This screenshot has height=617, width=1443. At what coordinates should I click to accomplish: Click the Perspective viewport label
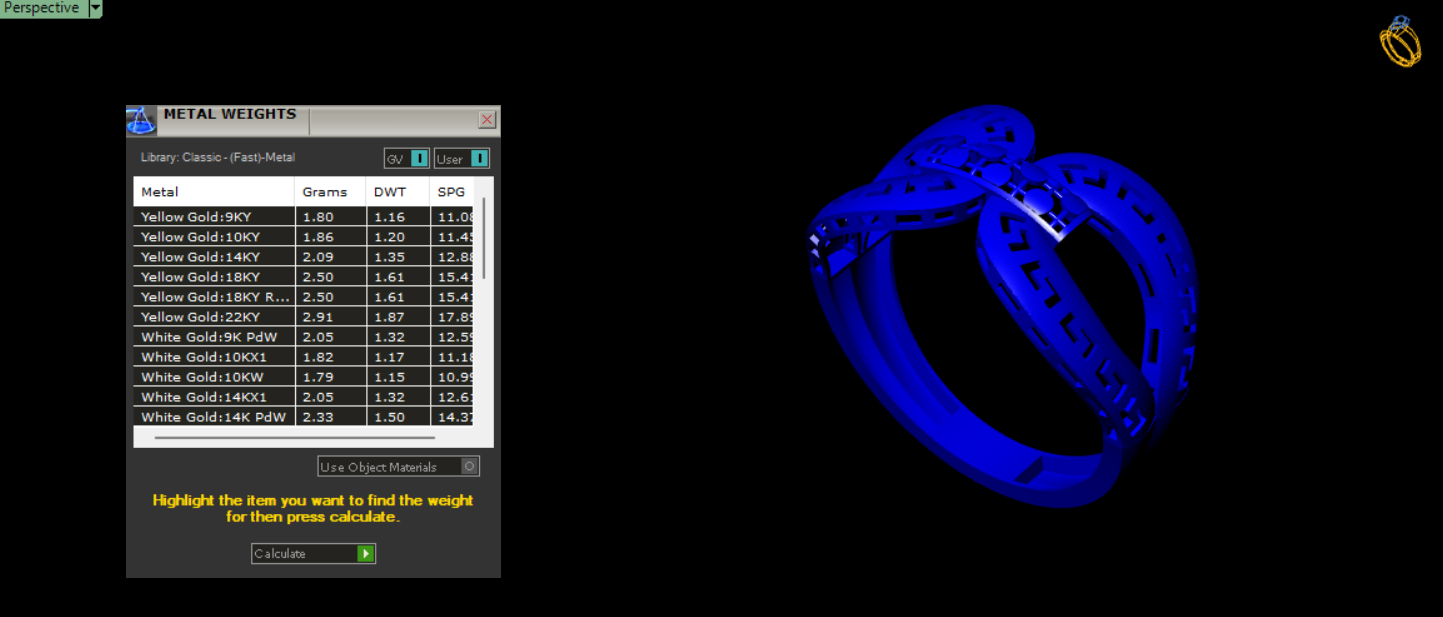click(x=42, y=8)
